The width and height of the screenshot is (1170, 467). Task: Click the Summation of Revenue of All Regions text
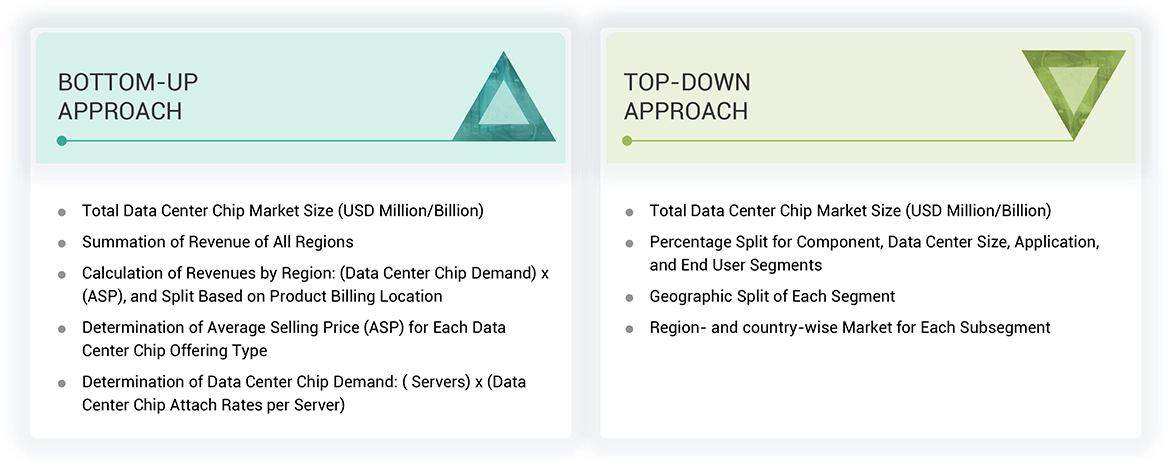click(217, 242)
